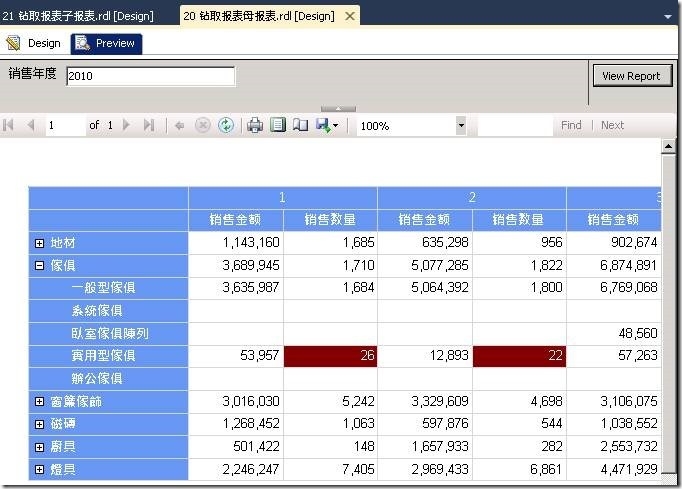Click the current page number field
Image resolution: width=682 pixels, height=489 pixels.
point(65,125)
